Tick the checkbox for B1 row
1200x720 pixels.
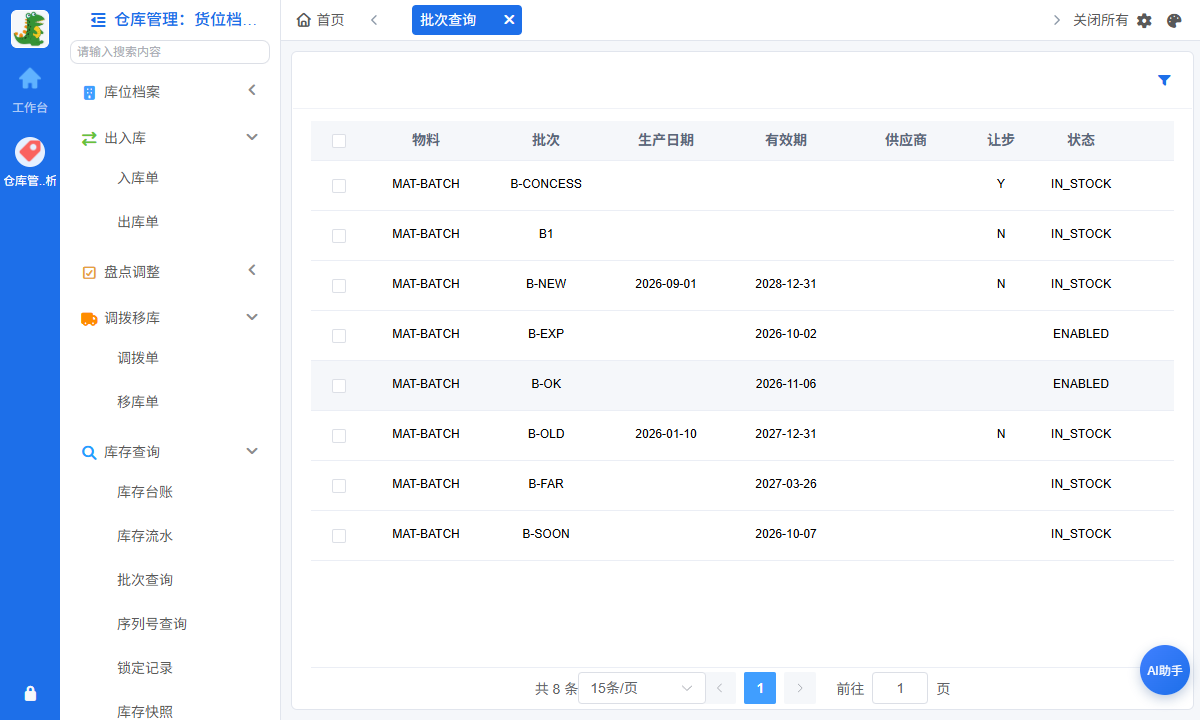coord(339,236)
